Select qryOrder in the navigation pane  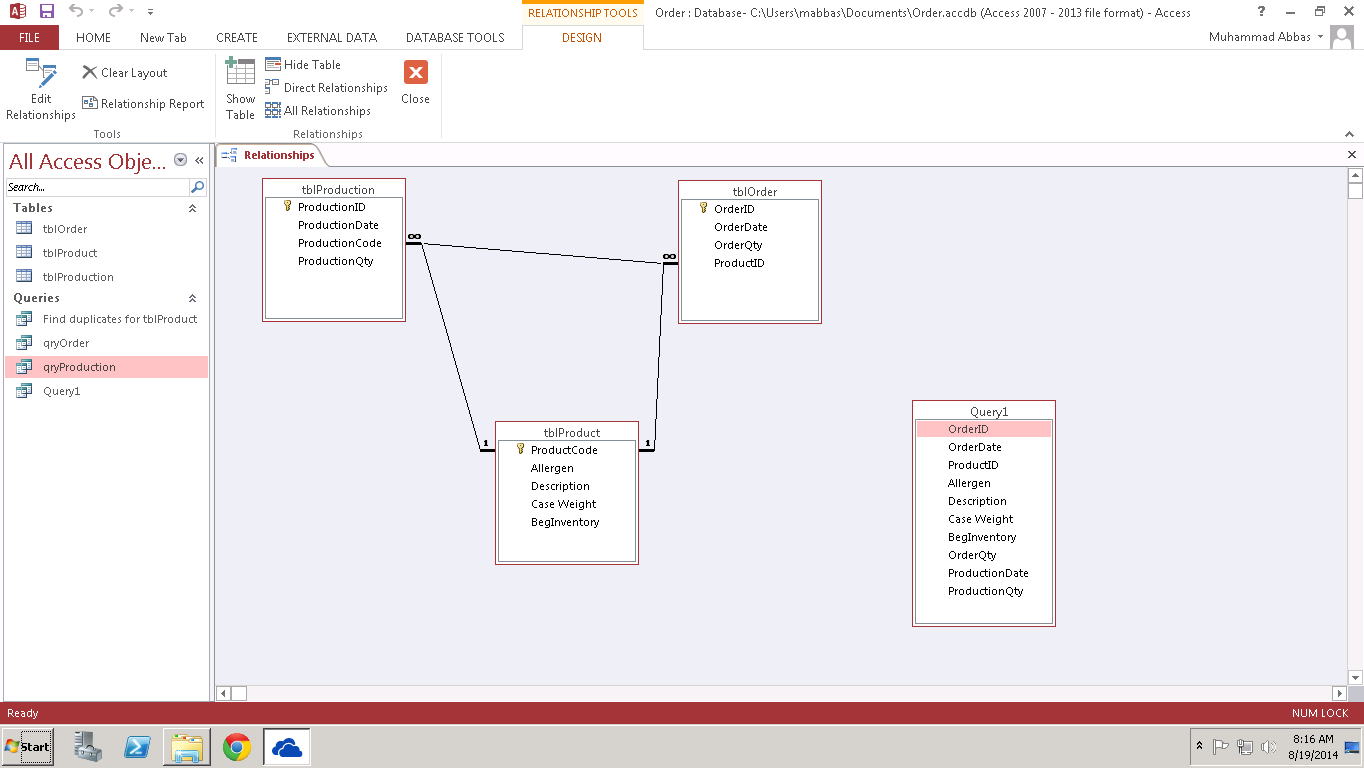[x=106, y=343]
